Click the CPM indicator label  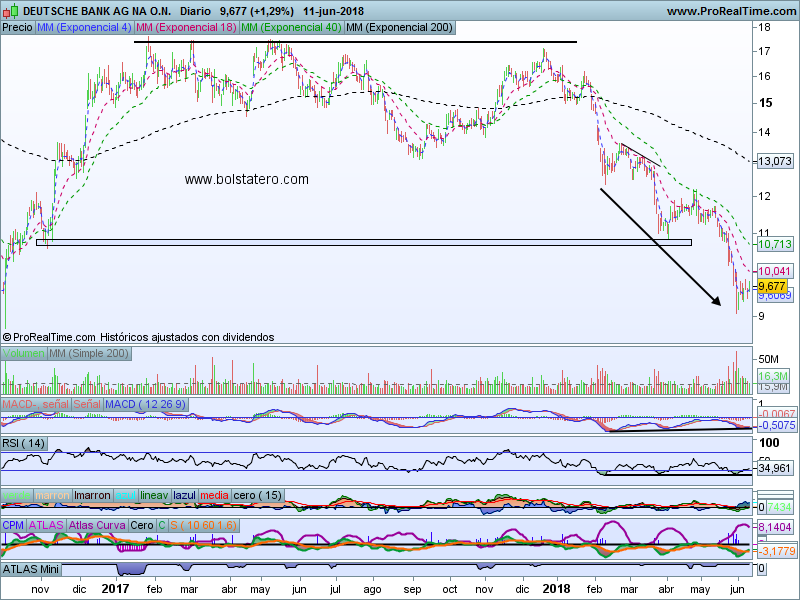point(14,524)
